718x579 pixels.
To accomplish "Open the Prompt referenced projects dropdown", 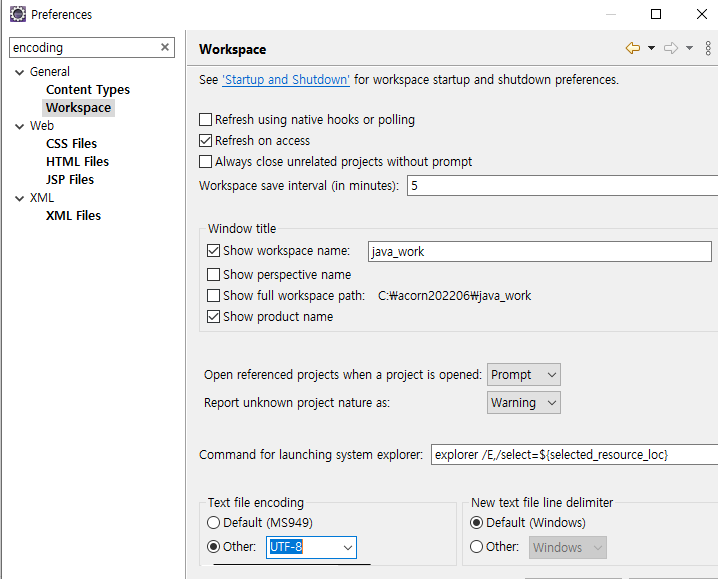I will (x=523, y=375).
